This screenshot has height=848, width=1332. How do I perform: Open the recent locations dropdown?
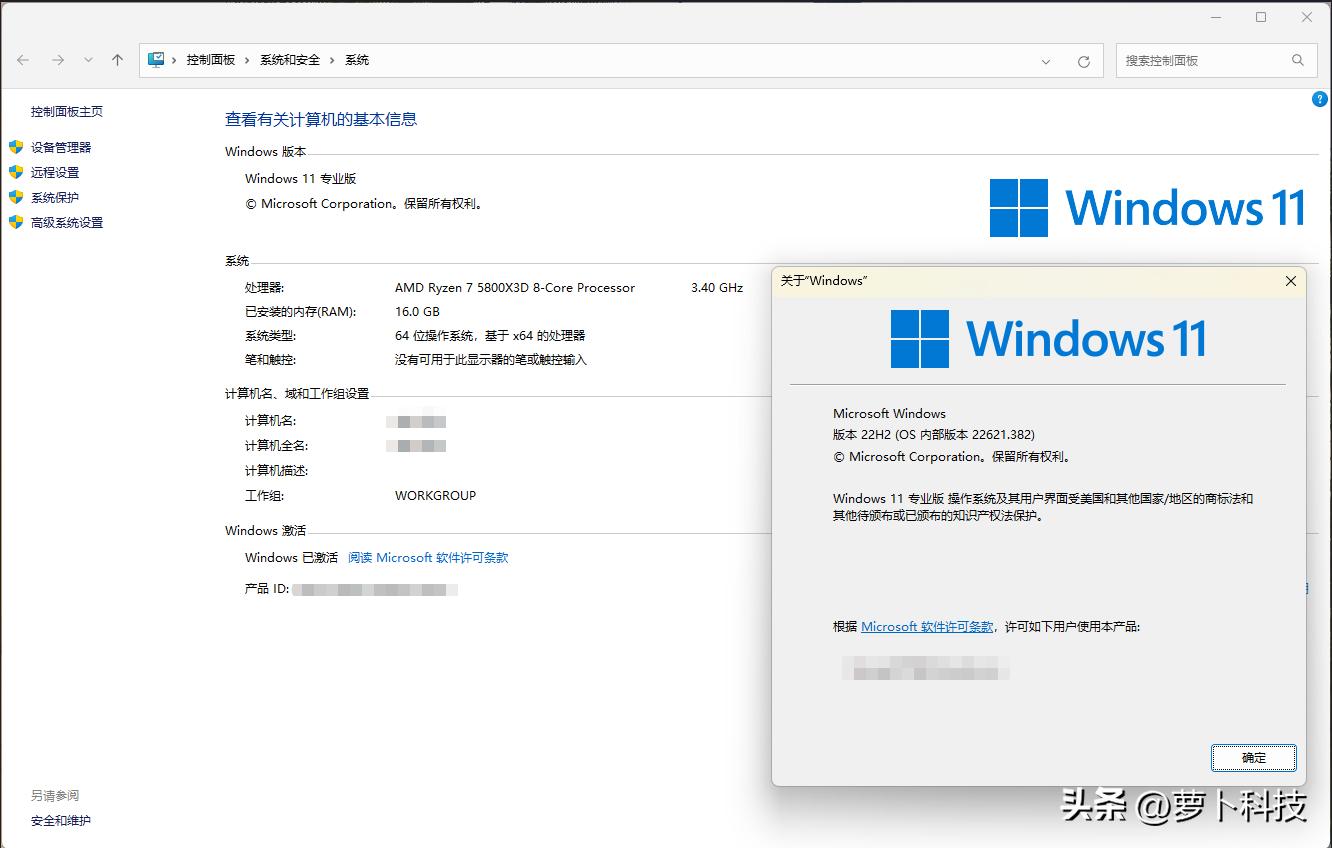coord(88,60)
